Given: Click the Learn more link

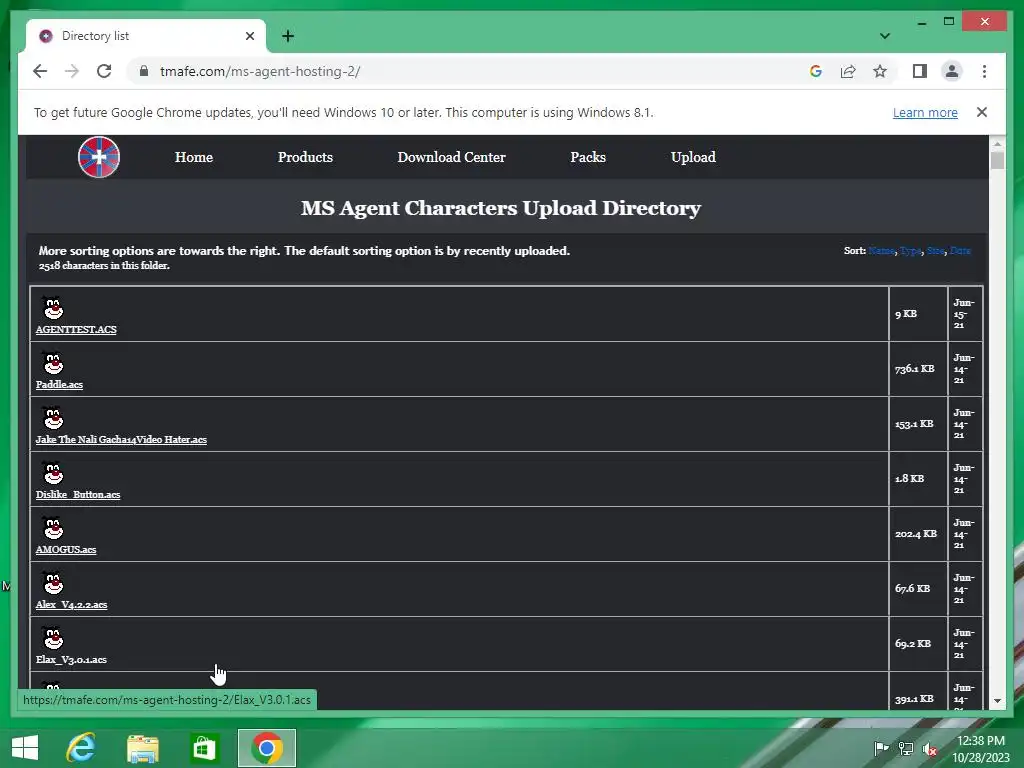Looking at the screenshot, I should pos(925,112).
